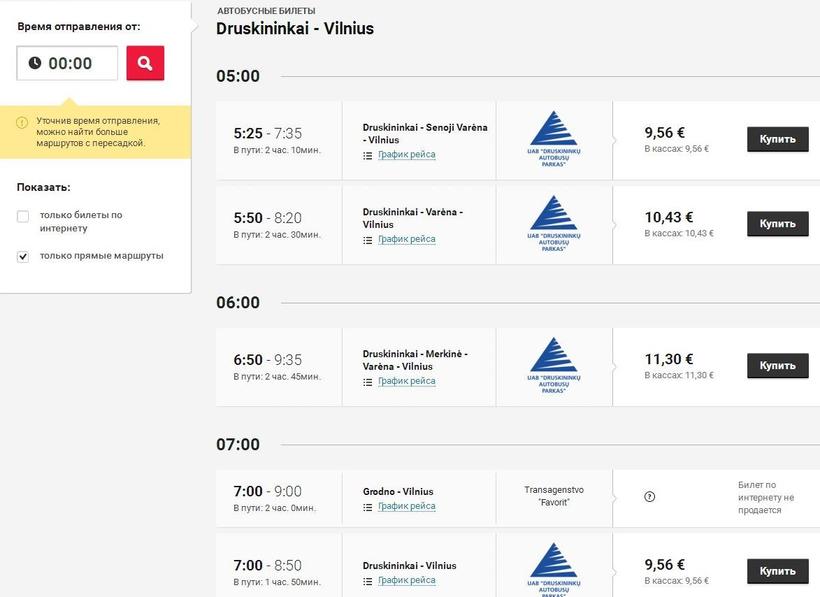Select the Druskininkai - Varėna - Vilnius route name
The height and width of the screenshot is (597, 820).
tap(413, 218)
